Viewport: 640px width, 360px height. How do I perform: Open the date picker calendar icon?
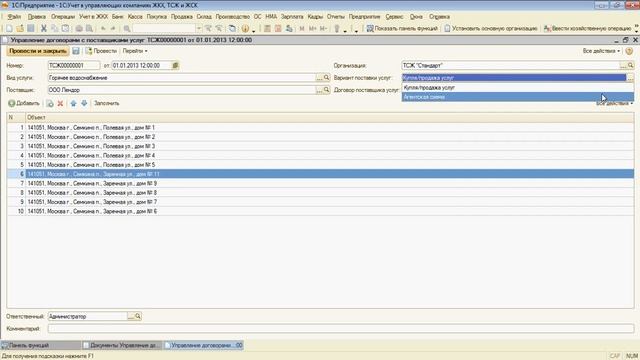click(175, 65)
